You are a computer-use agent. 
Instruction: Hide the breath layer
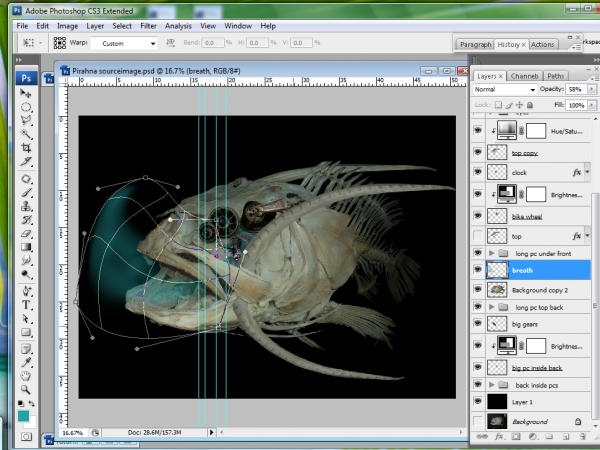478,270
